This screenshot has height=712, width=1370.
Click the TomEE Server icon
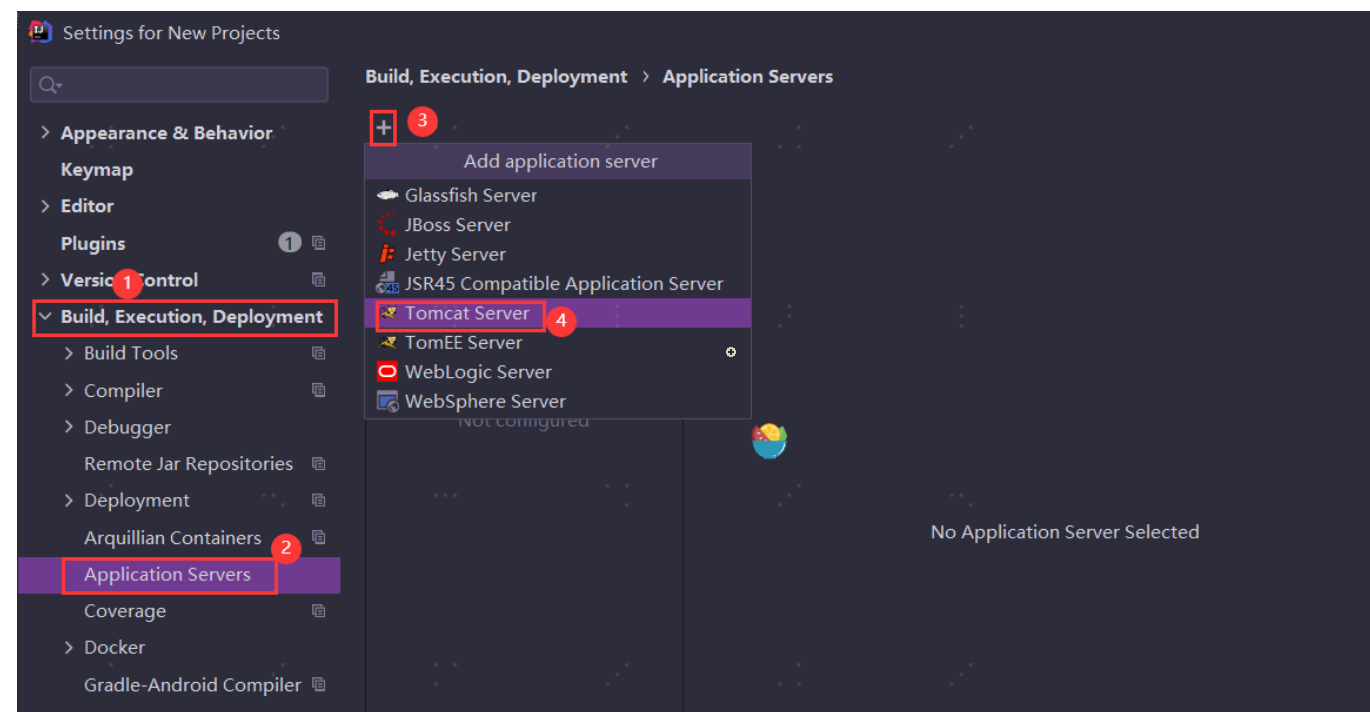pos(388,342)
